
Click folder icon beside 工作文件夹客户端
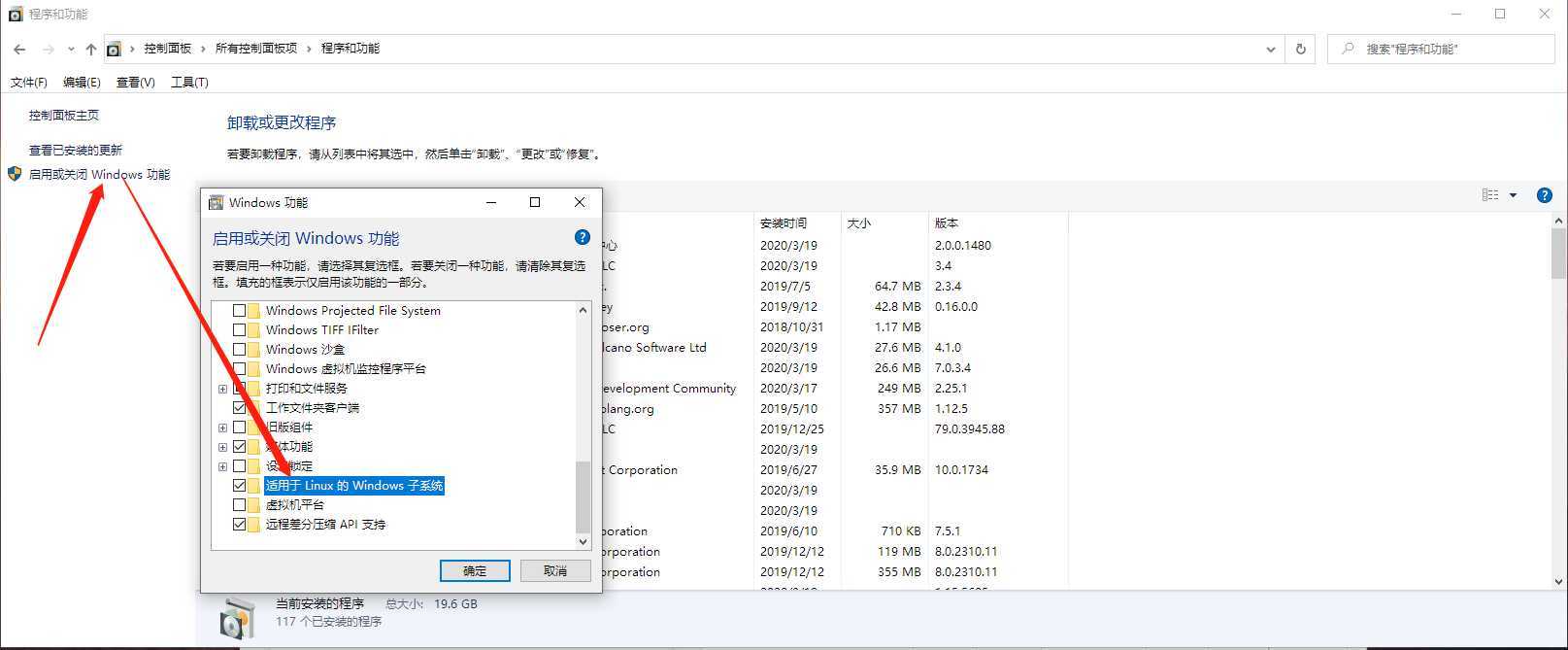(253, 408)
